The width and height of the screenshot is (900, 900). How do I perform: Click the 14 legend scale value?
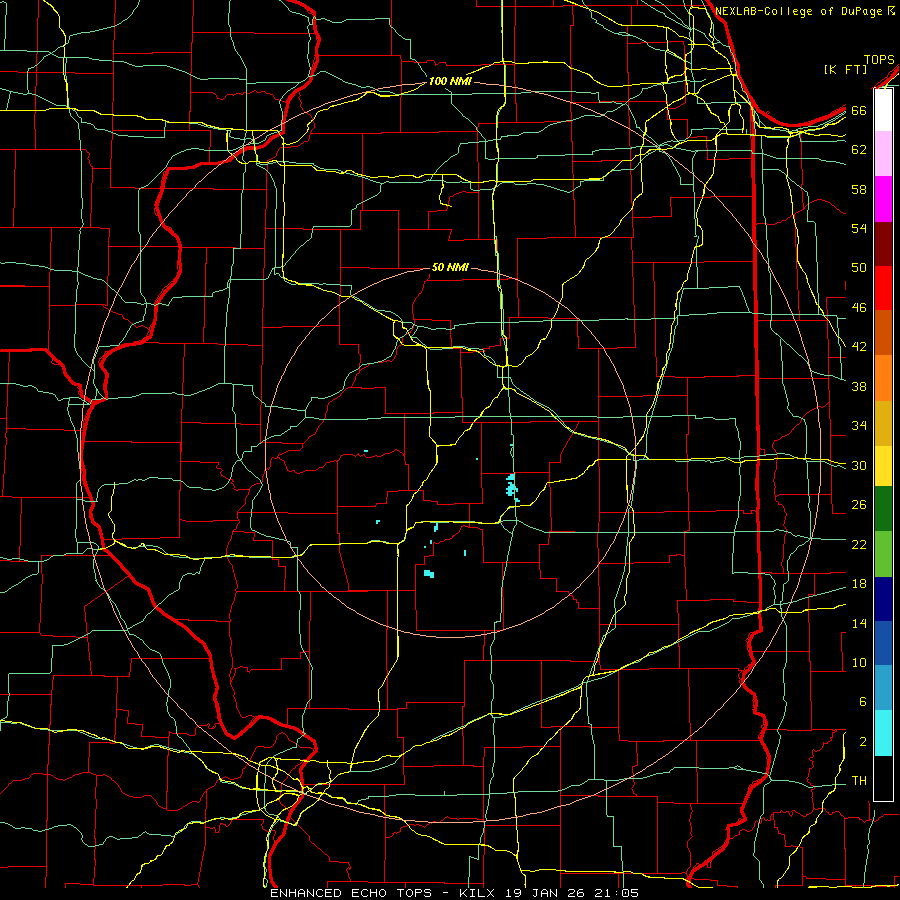point(859,623)
